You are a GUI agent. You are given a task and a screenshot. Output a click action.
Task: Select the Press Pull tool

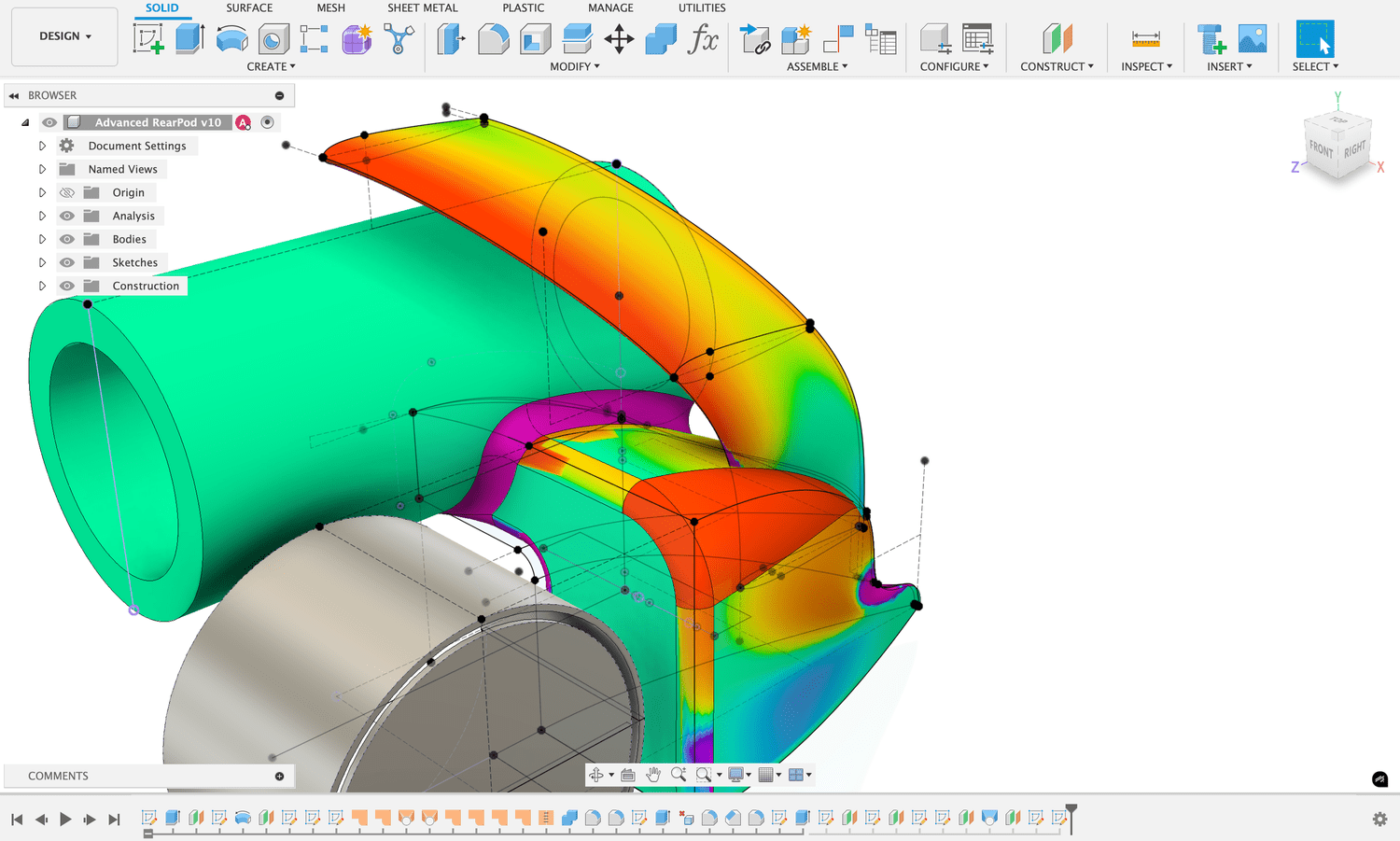click(452, 39)
